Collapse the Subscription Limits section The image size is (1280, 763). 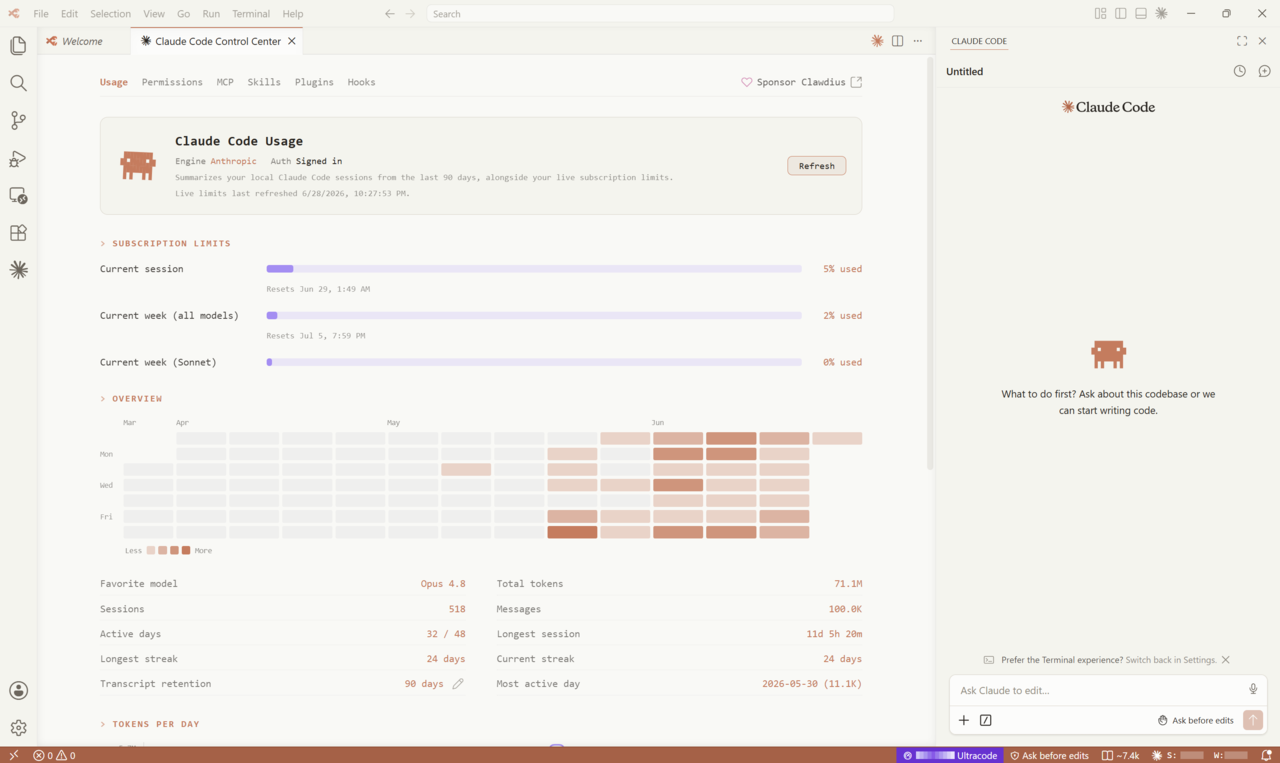pos(165,243)
